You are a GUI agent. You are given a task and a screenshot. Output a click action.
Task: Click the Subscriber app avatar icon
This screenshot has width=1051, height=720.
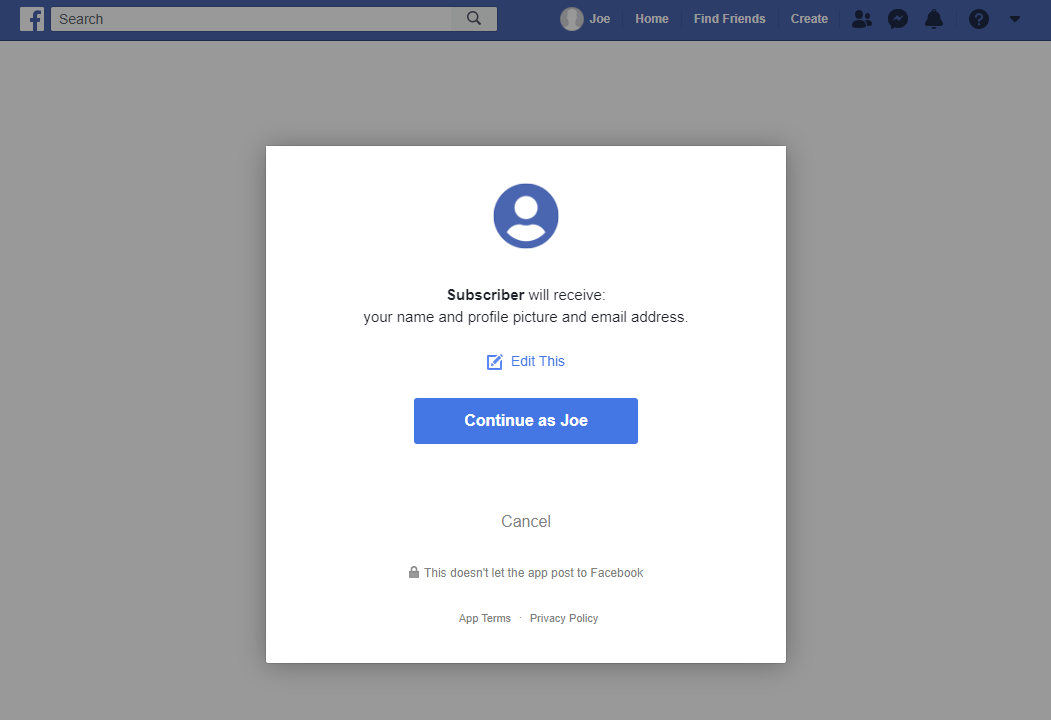click(526, 216)
